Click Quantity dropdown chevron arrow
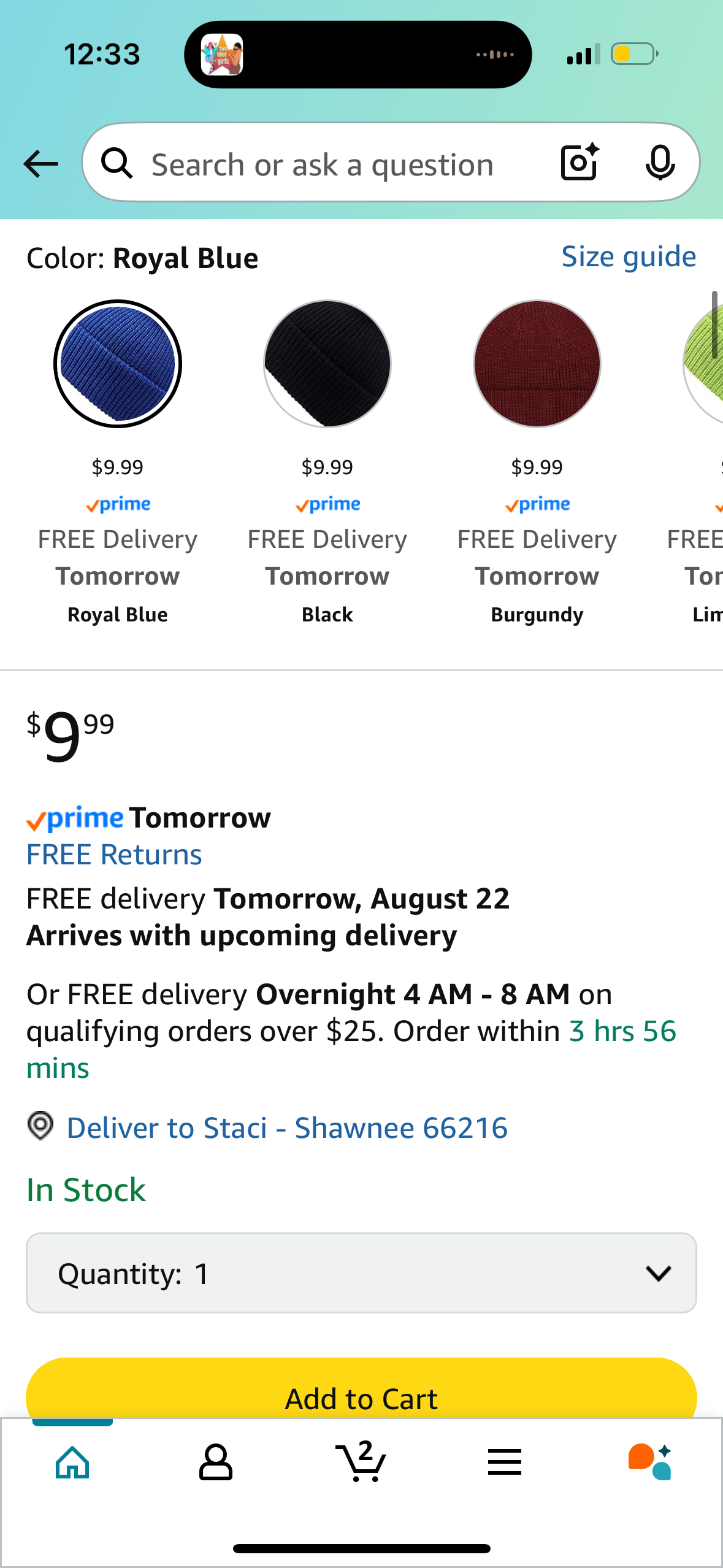723x1568 pixels. (x=659, y=1274)
